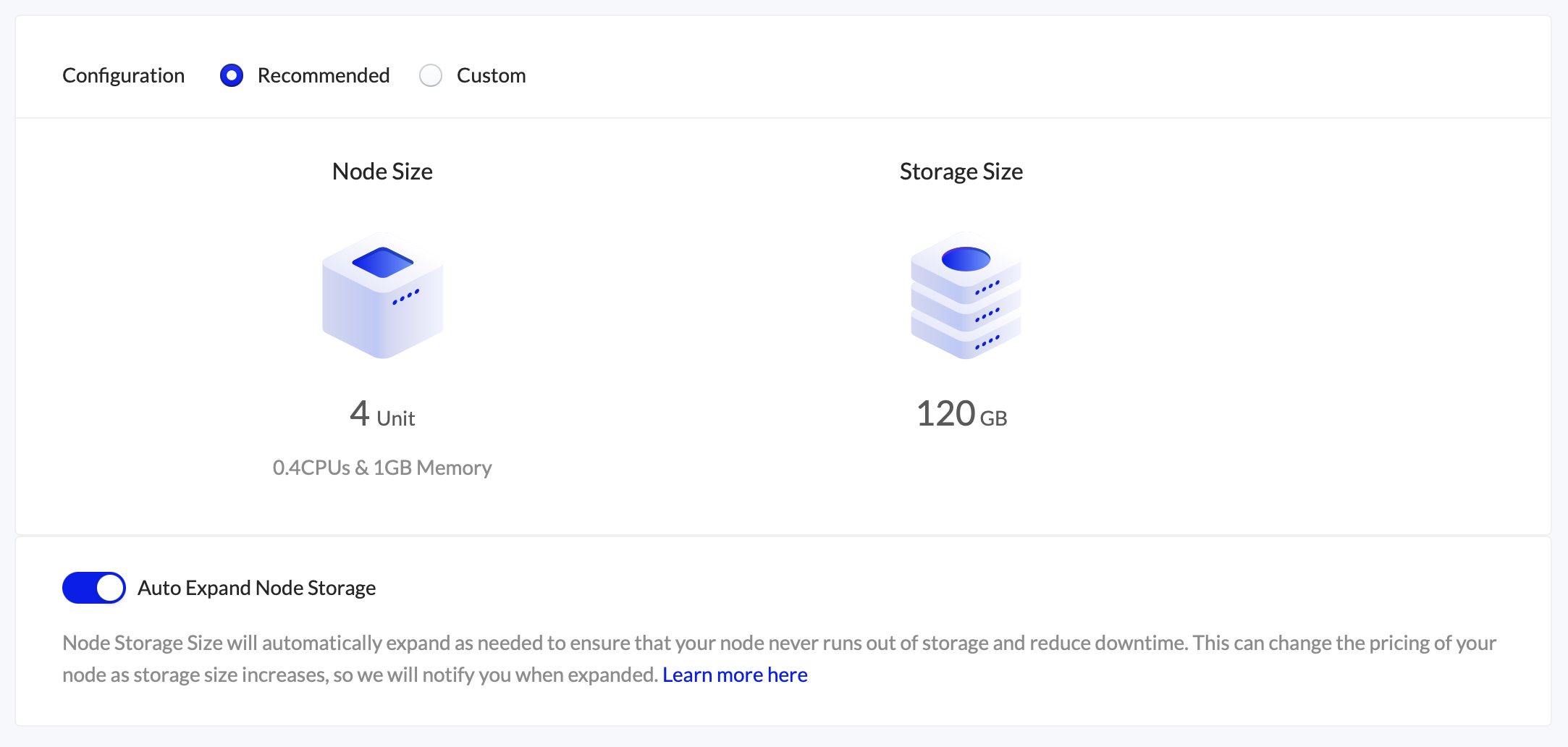Click the Configuration label
This screenshot has width=1568, height=747.
(x=123, y=75)
